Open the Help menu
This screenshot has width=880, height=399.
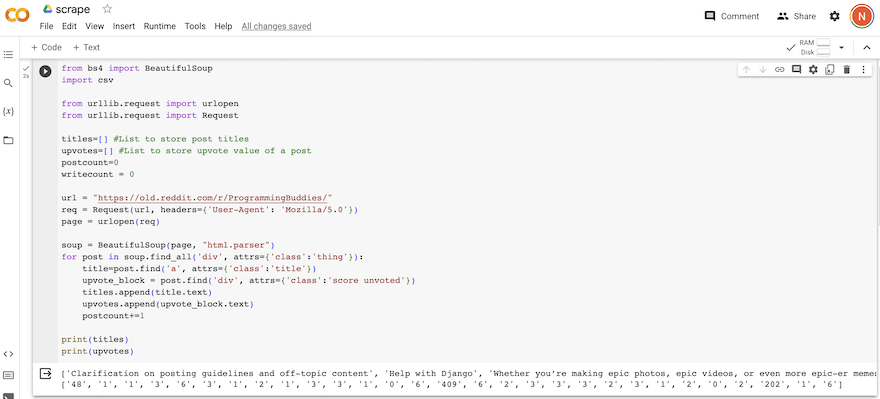click(223, 26)
